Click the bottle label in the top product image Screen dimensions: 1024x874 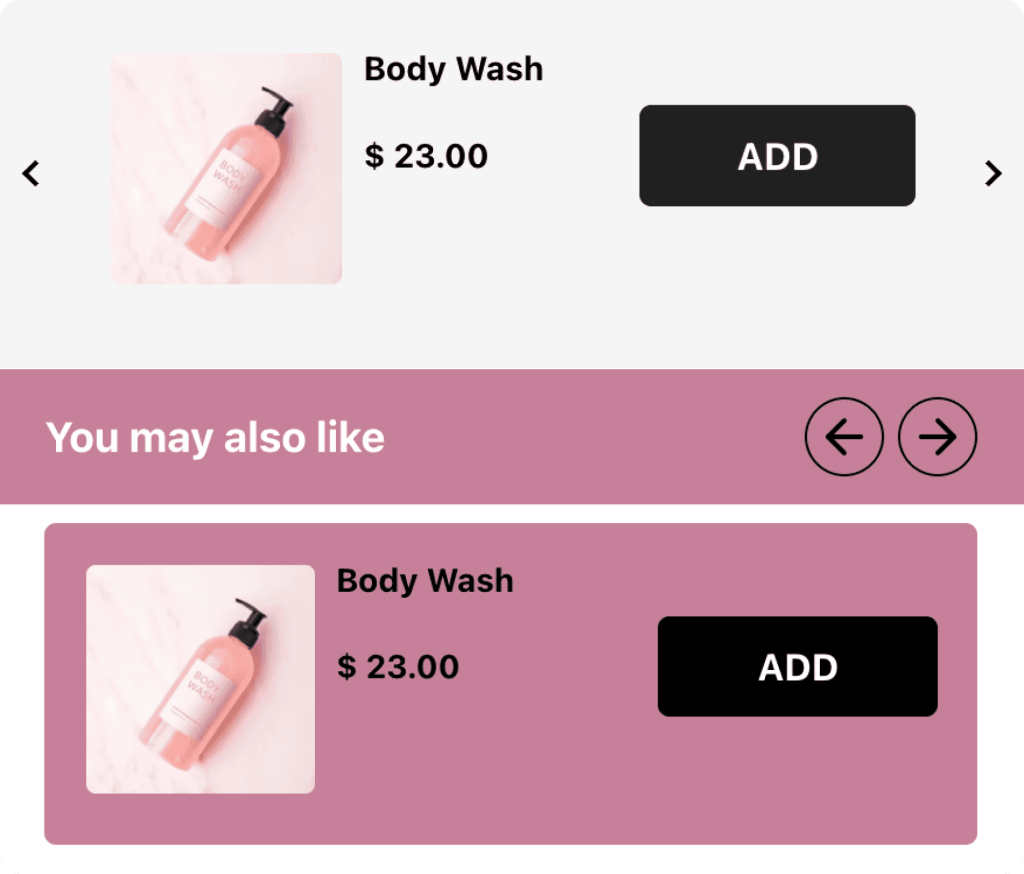(236, 178)
